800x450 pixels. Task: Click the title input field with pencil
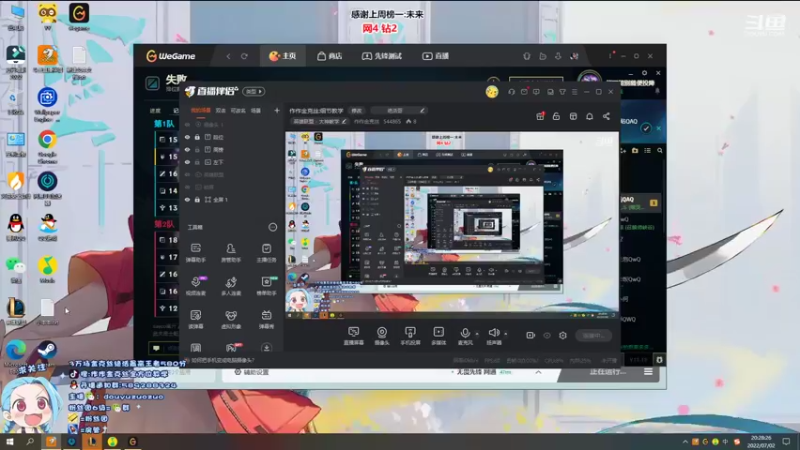pyautogui.click(x=398, y=111)
